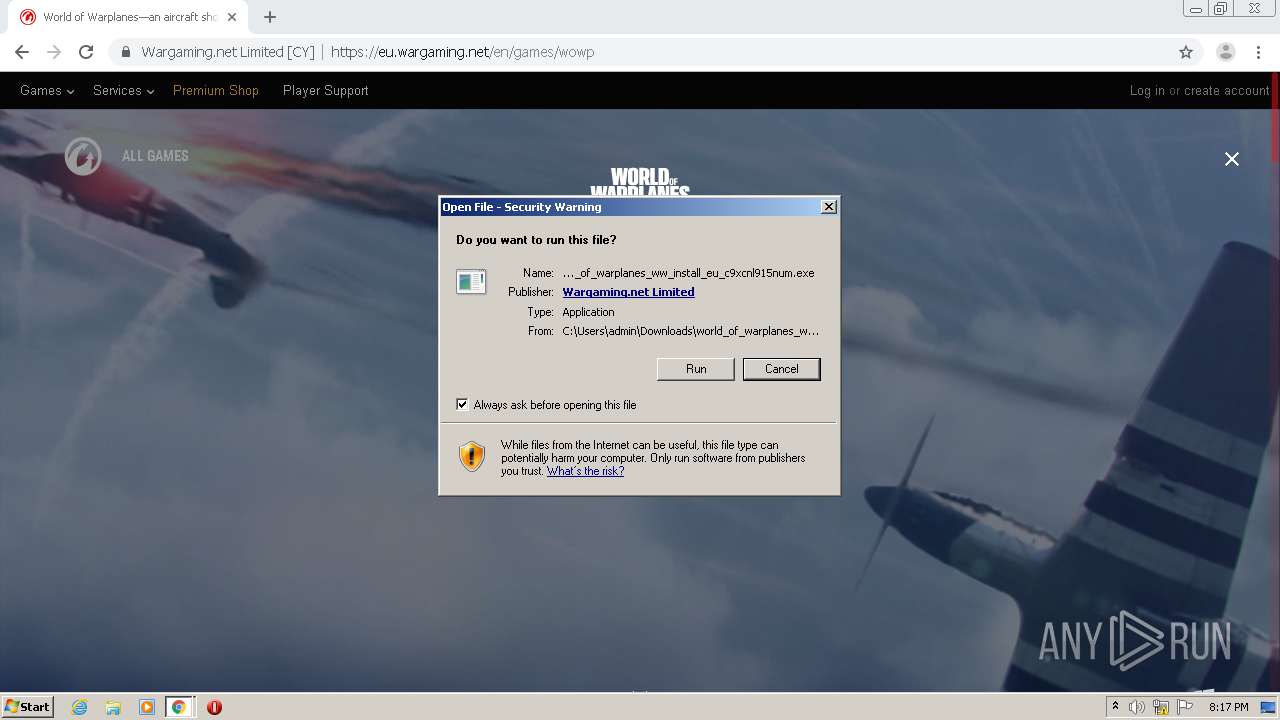Close the World of Warplanes tab
Image resolution: width=1280 pixels, height=720 pixels.
(x=232, y=17)
